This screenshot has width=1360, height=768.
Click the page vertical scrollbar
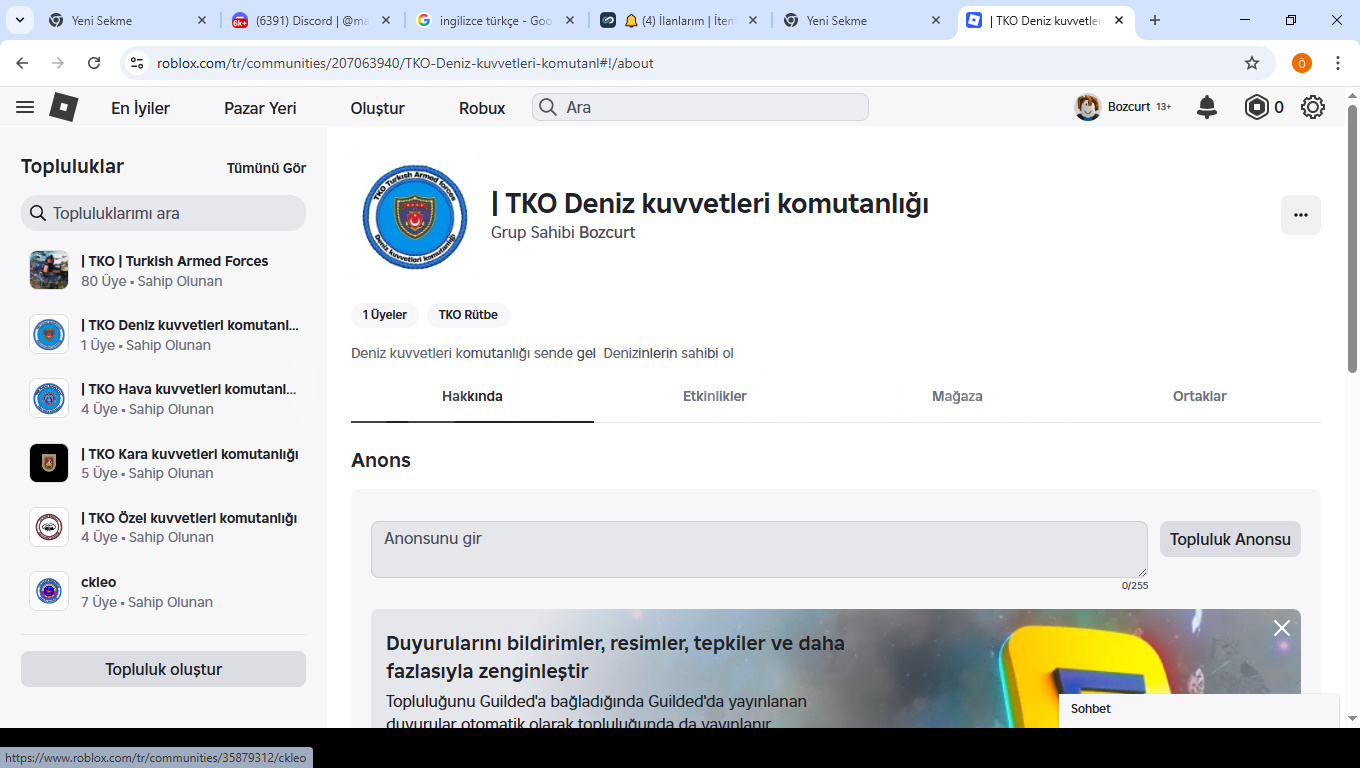(x=1352, y=240)
